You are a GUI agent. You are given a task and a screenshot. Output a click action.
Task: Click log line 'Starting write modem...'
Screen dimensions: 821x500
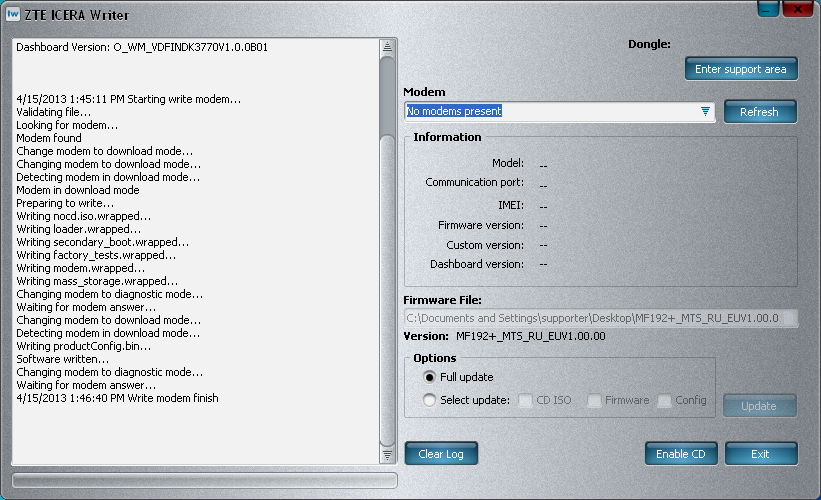coord(184,99)
